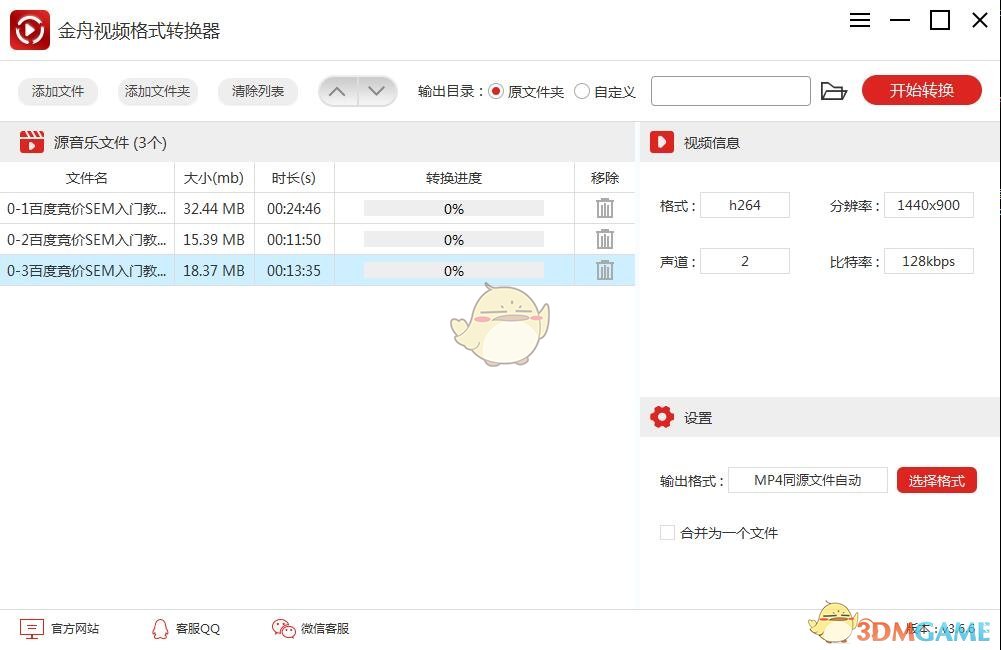Select the 原文件夹 output directory option
This screenshot has width=1001, height=650.
pyautogui.click(x=496, y=91)
